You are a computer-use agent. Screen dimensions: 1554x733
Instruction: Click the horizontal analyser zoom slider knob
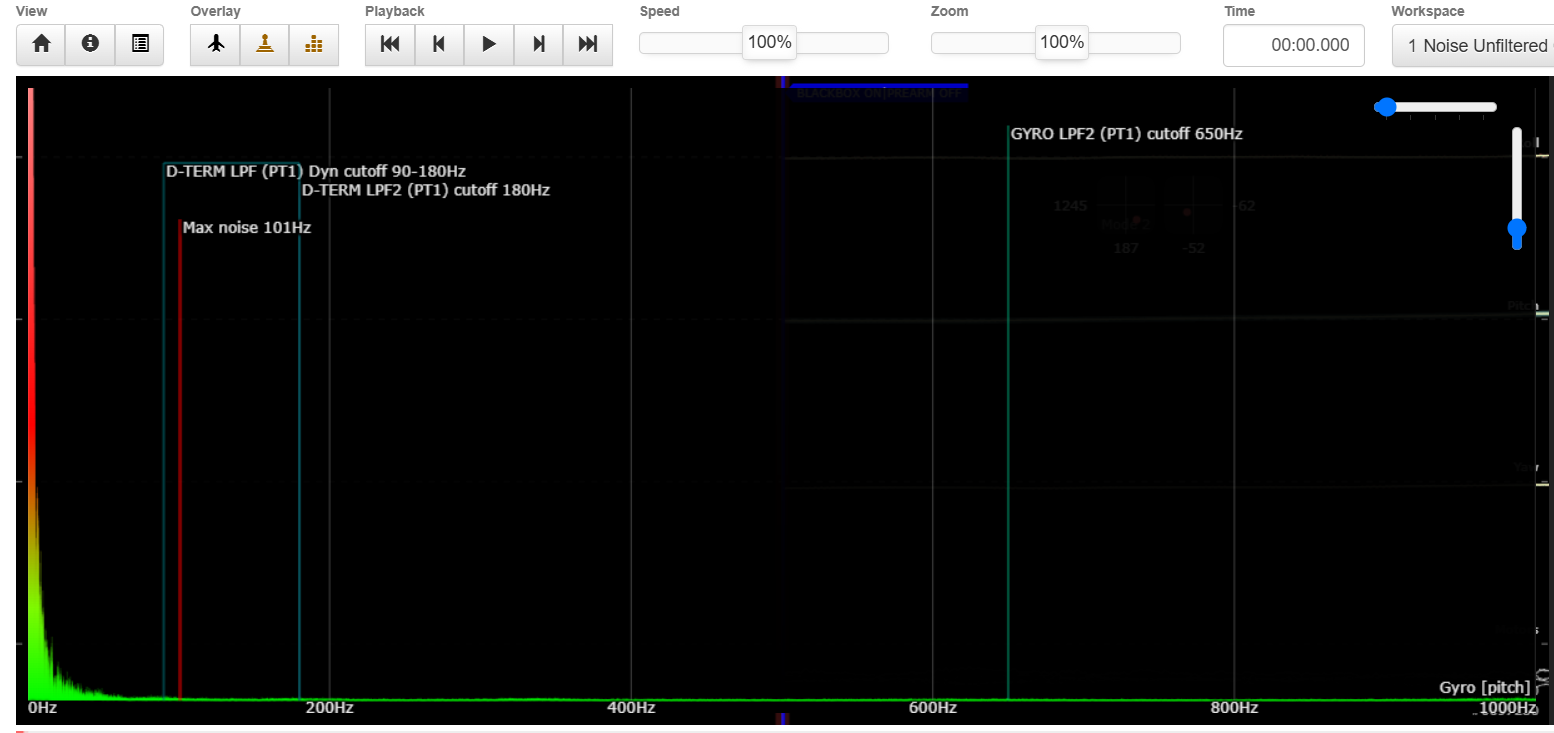pos(1386,107)
